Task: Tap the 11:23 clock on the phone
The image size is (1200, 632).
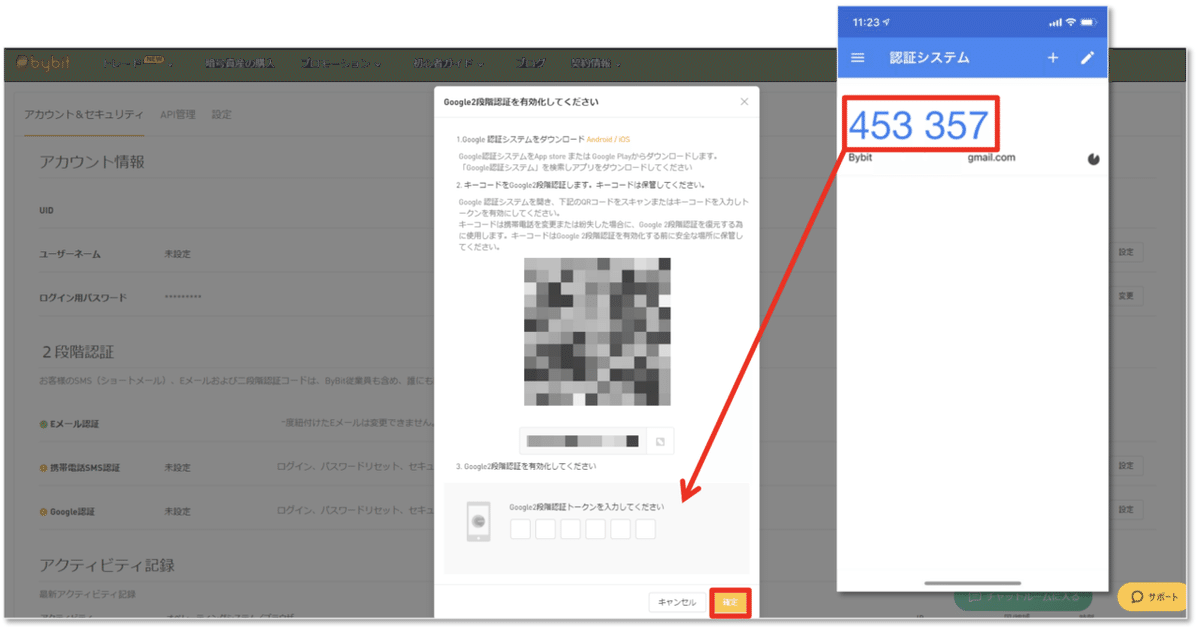Action: tap(866, 22)
